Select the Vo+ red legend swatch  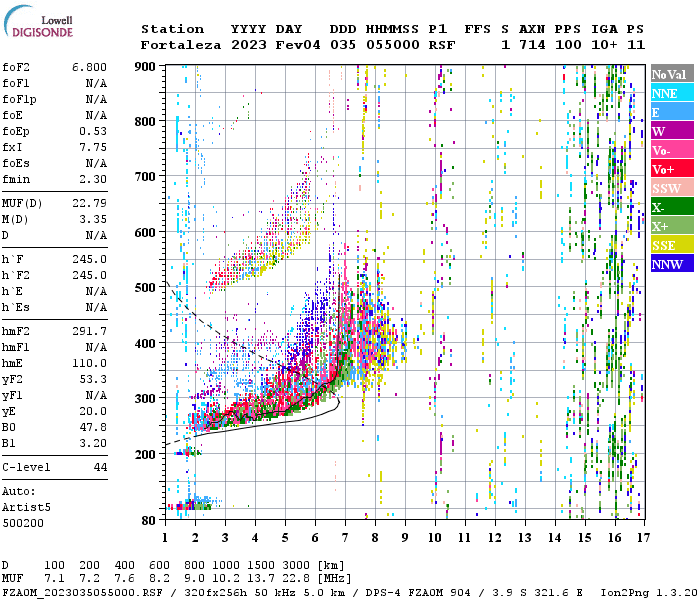click(672, 169)
